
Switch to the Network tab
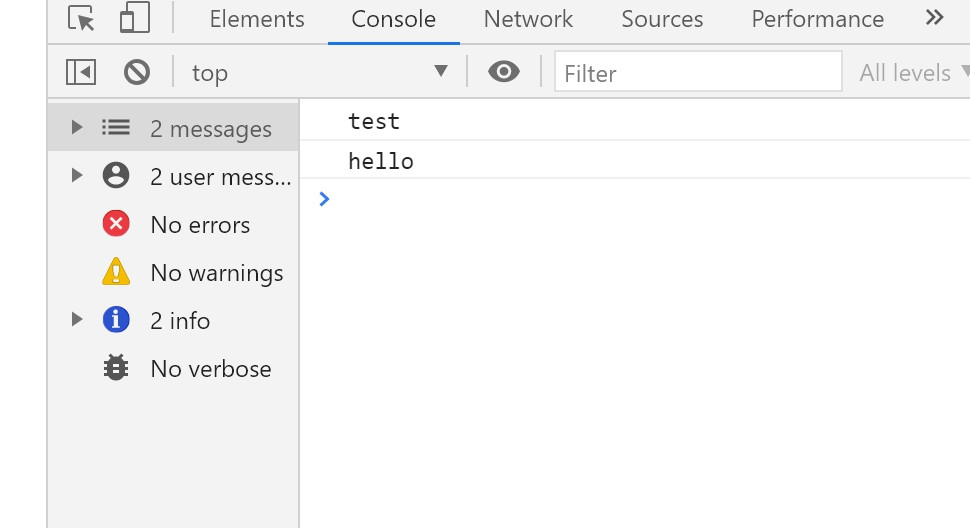(x=528, y=19)
